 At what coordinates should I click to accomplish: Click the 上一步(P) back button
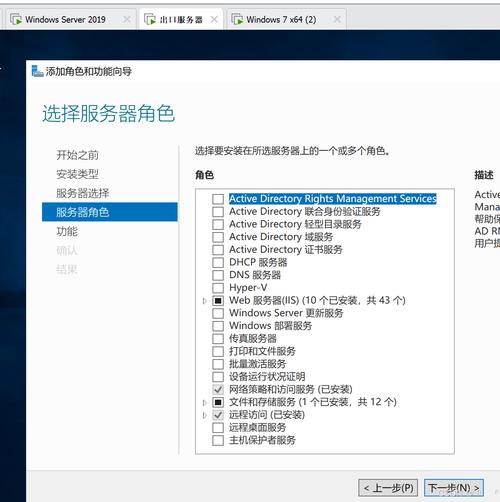coord(388,488)
